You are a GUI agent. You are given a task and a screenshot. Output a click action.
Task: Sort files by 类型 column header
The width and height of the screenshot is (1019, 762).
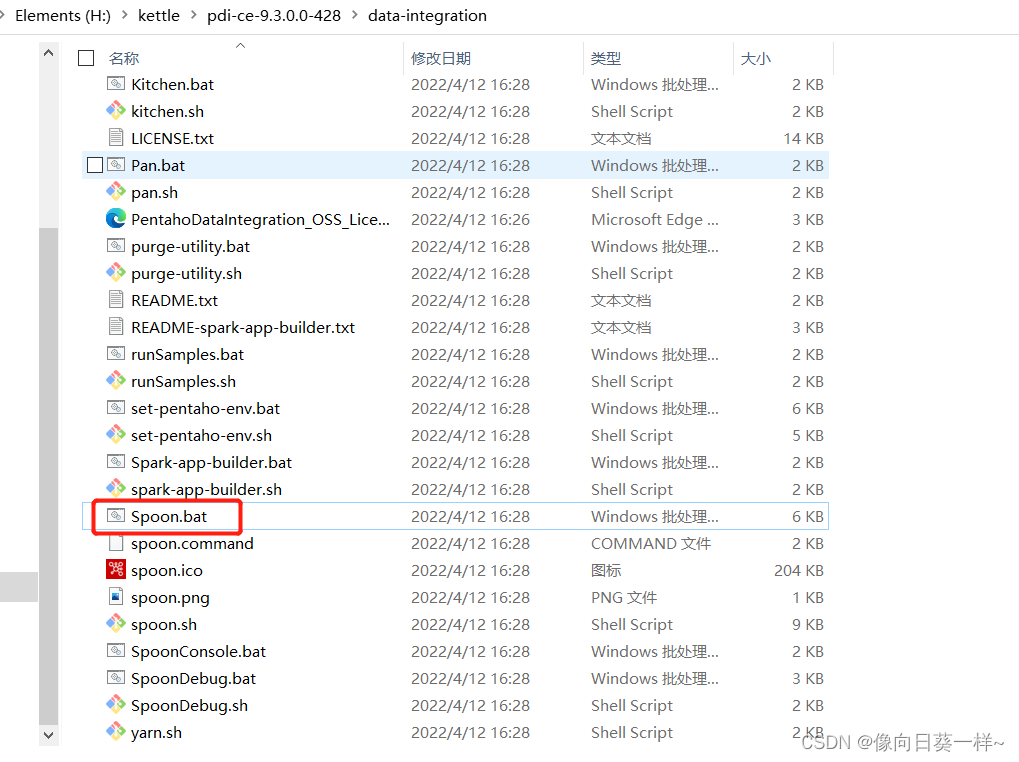(x=606, y=58)
